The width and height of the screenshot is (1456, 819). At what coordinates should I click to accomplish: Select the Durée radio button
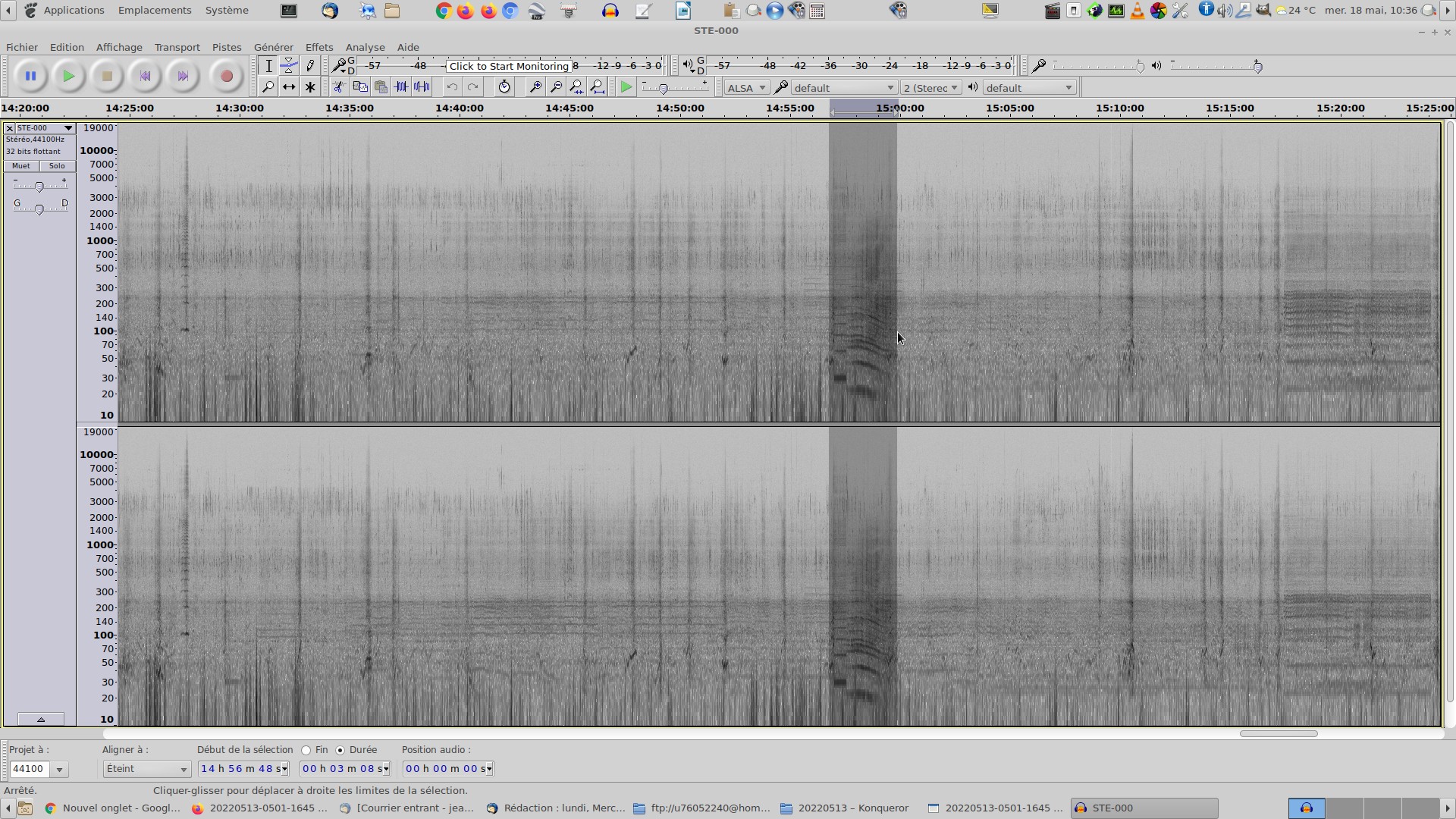click(x=340, y=750)
